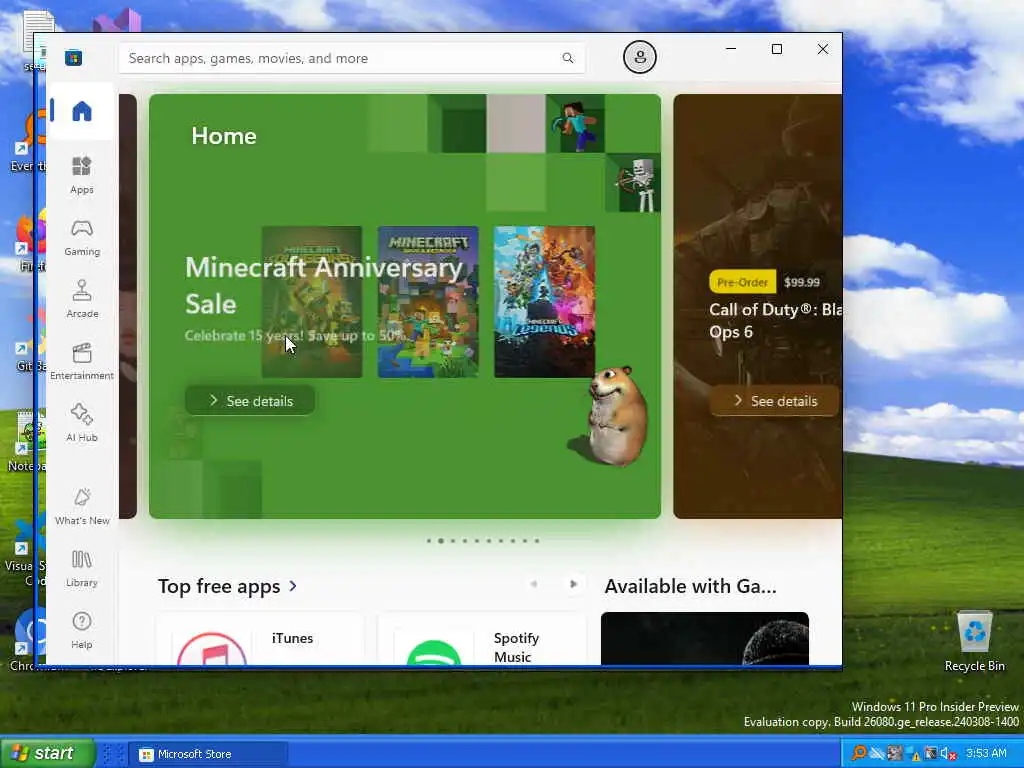Go to the Gaming section
This screenshot has width=1024, height=768.
click(82, 237)
